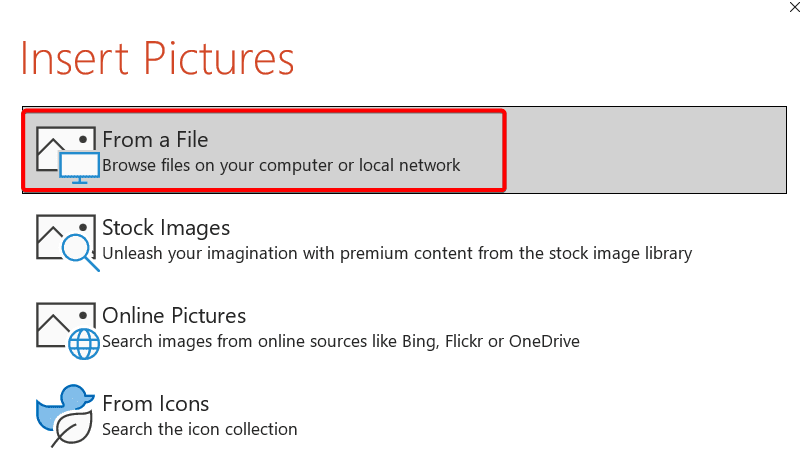The width and height of the screenshot is (803, 454).
Task: Click 'Unleash your imagination' stock library description
Action: tap(397, 253)
